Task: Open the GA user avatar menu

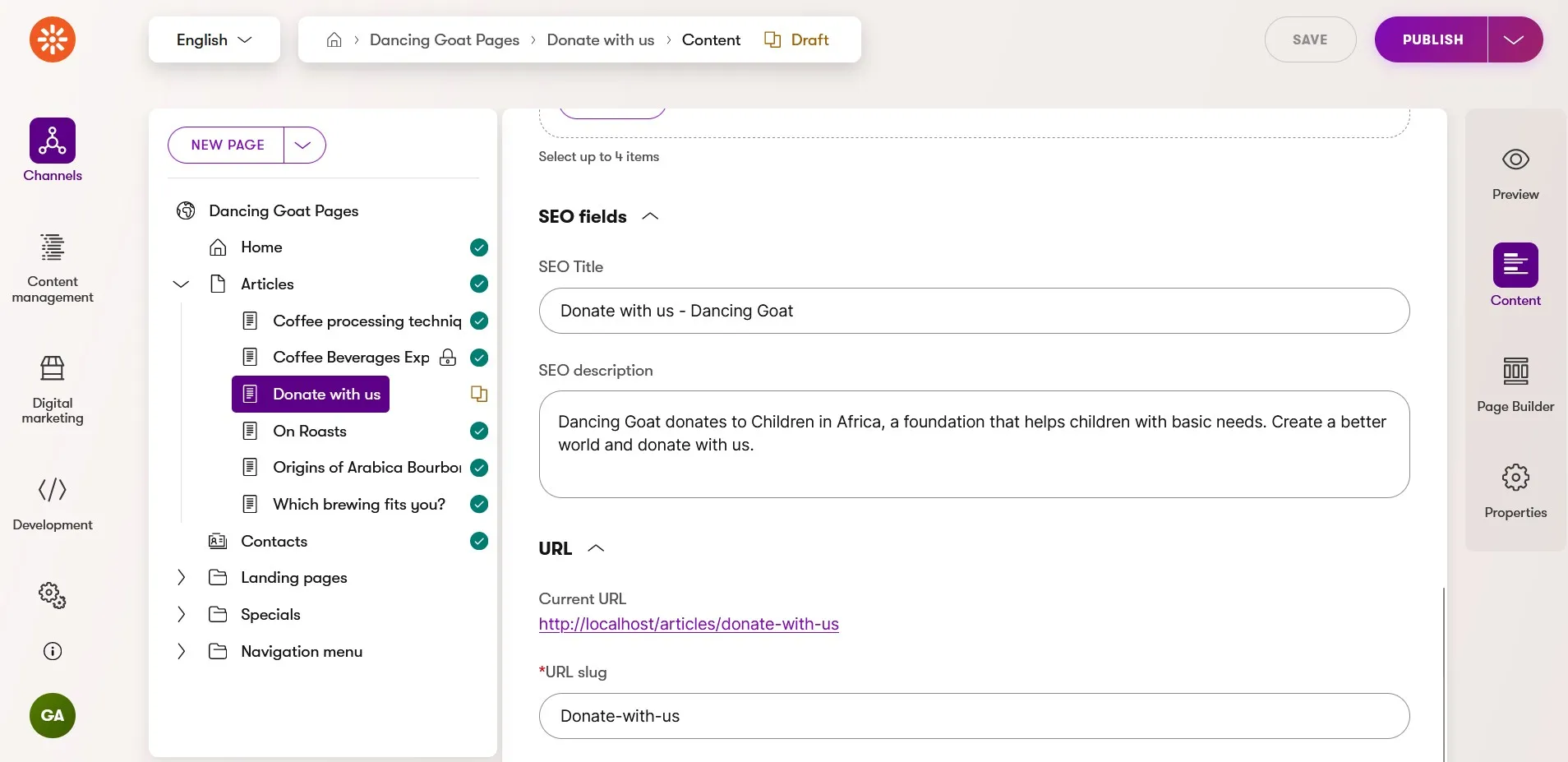Action: [x=53, y=715]
